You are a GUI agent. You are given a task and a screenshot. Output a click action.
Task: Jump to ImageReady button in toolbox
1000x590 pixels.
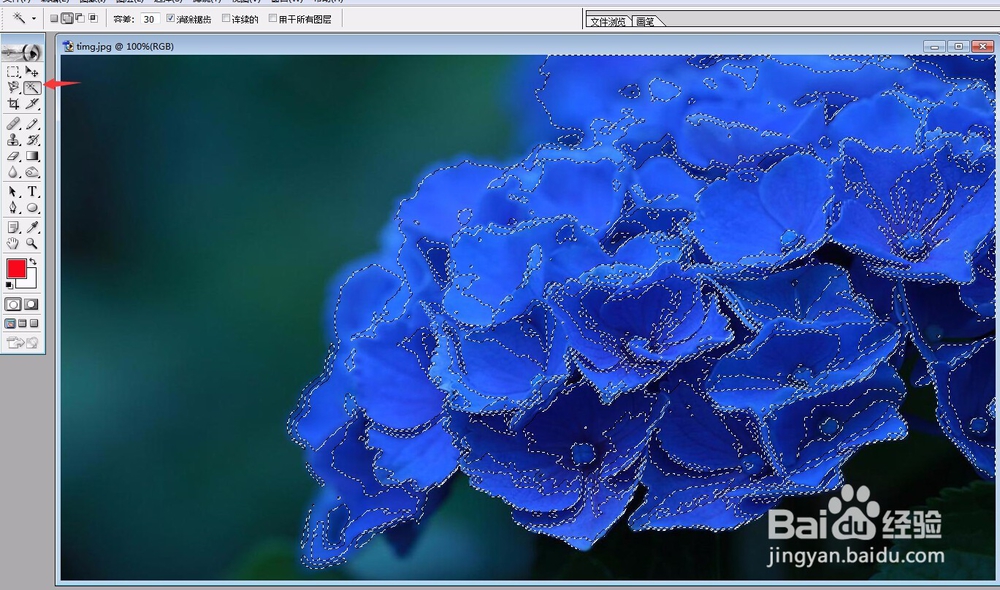coord(23,343)
